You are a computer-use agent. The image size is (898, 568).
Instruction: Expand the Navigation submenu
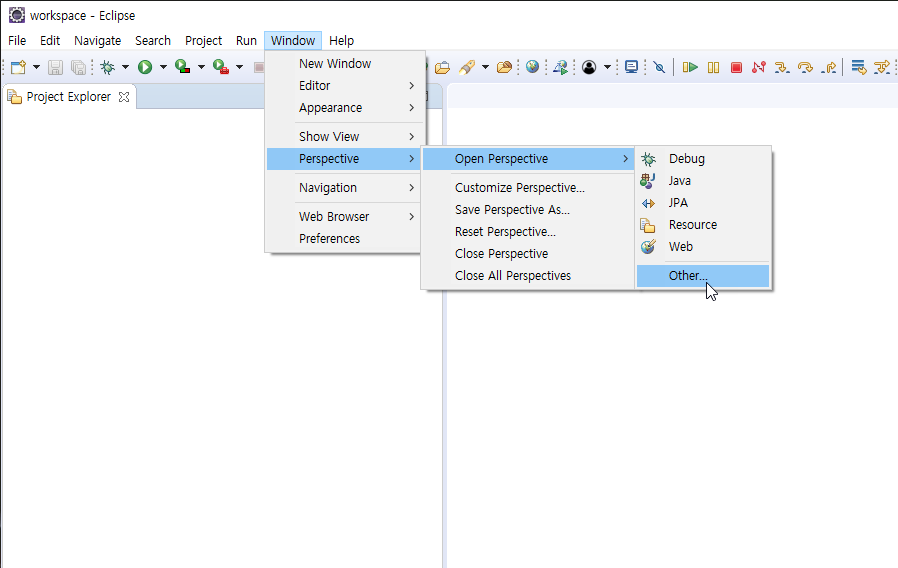coord(345,187)
